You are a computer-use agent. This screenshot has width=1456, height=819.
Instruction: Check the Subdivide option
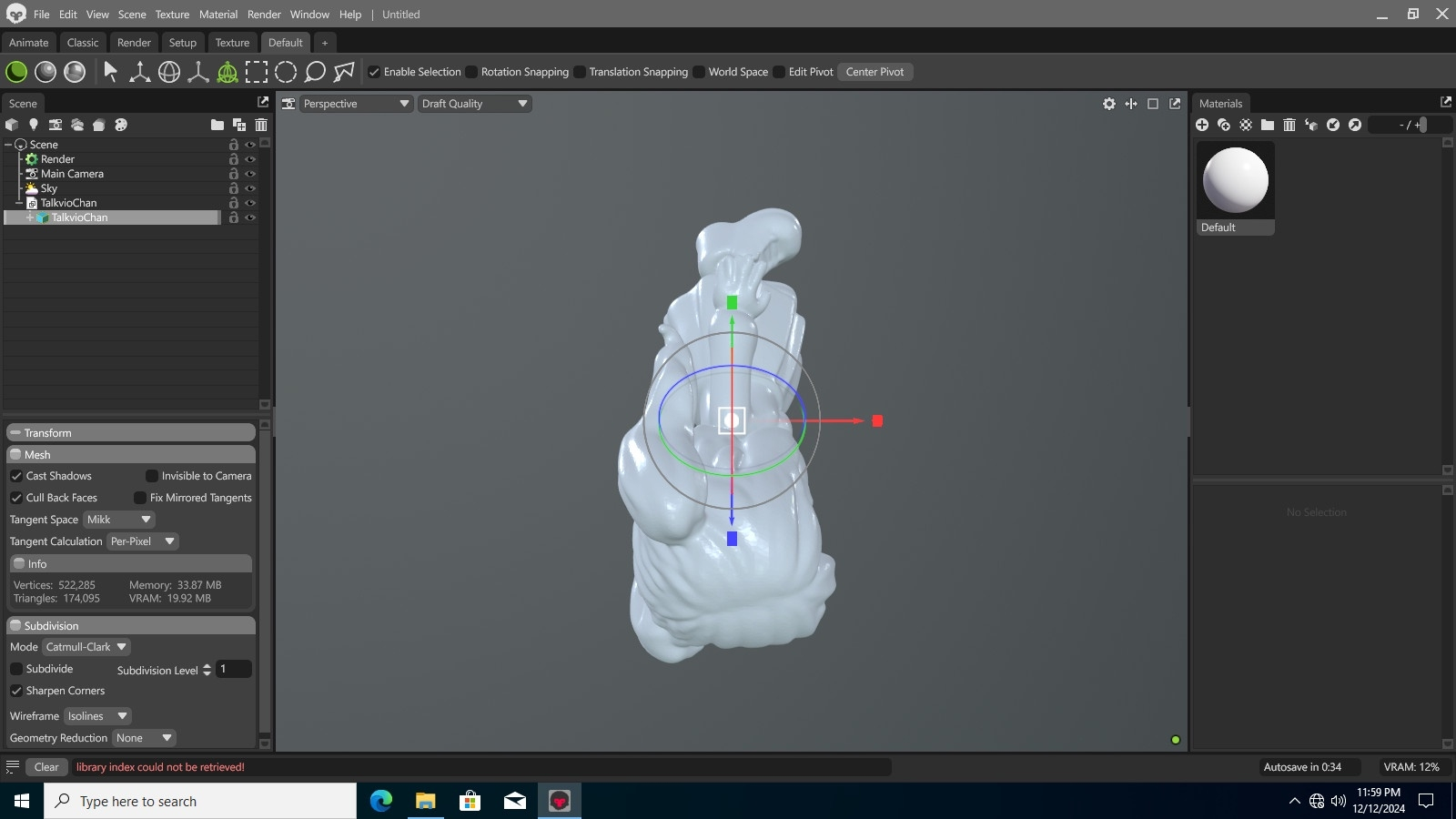coord(16,669)
